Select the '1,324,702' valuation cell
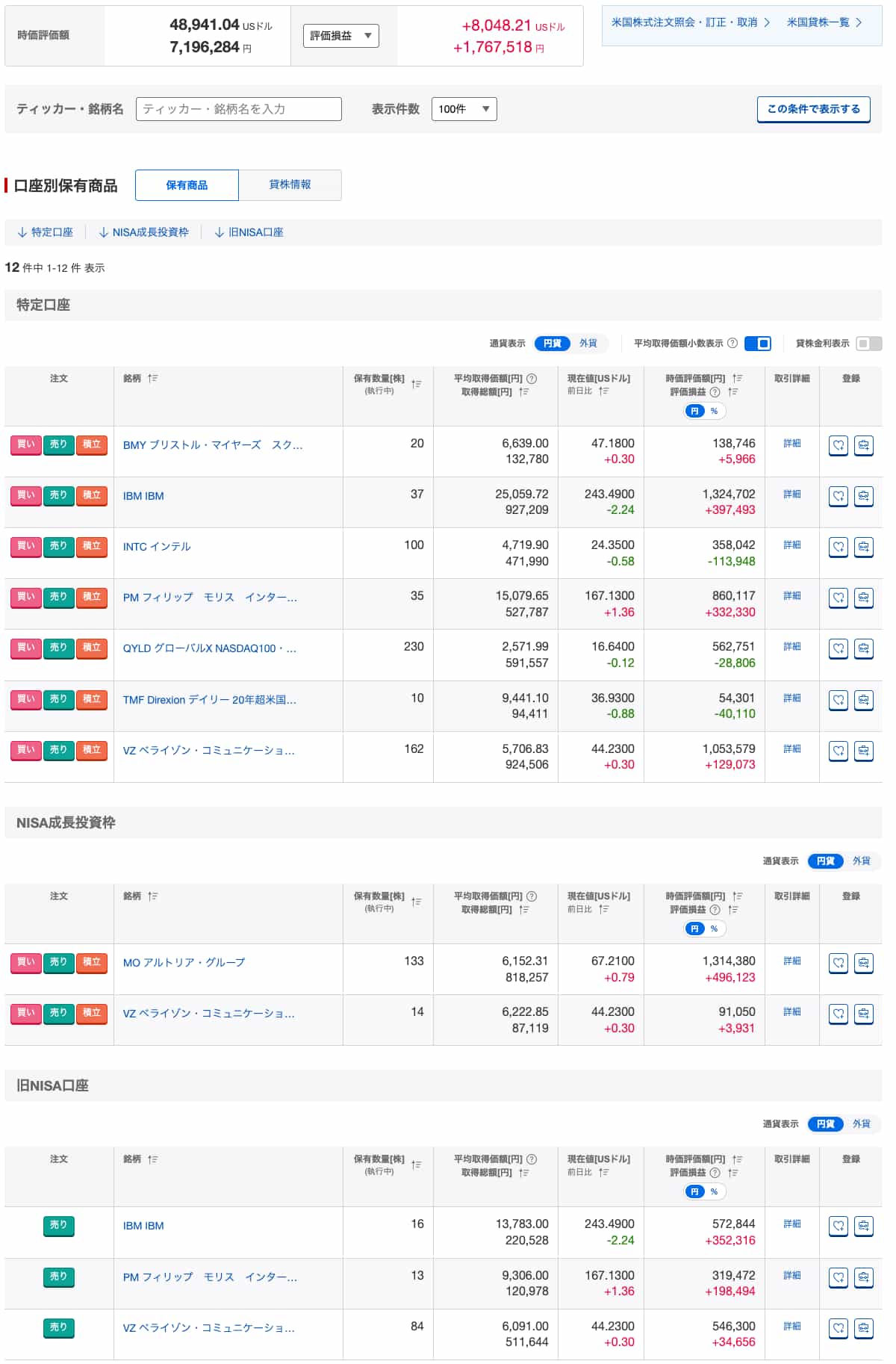The width and height of the screenshot is (896, 1364). pos(729,495)
